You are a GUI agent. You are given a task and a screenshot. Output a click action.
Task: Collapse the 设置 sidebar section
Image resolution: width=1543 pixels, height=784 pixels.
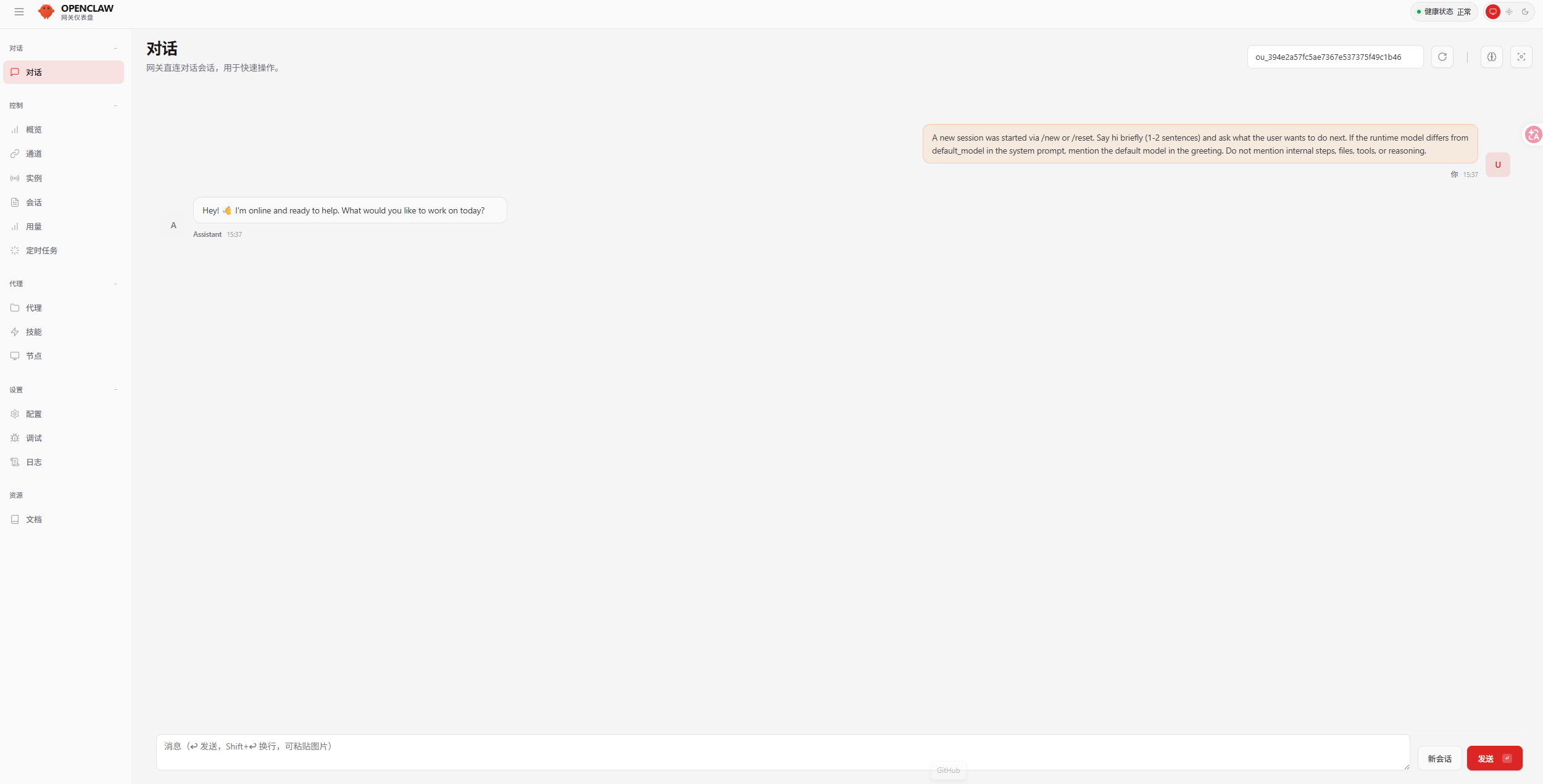64,390
